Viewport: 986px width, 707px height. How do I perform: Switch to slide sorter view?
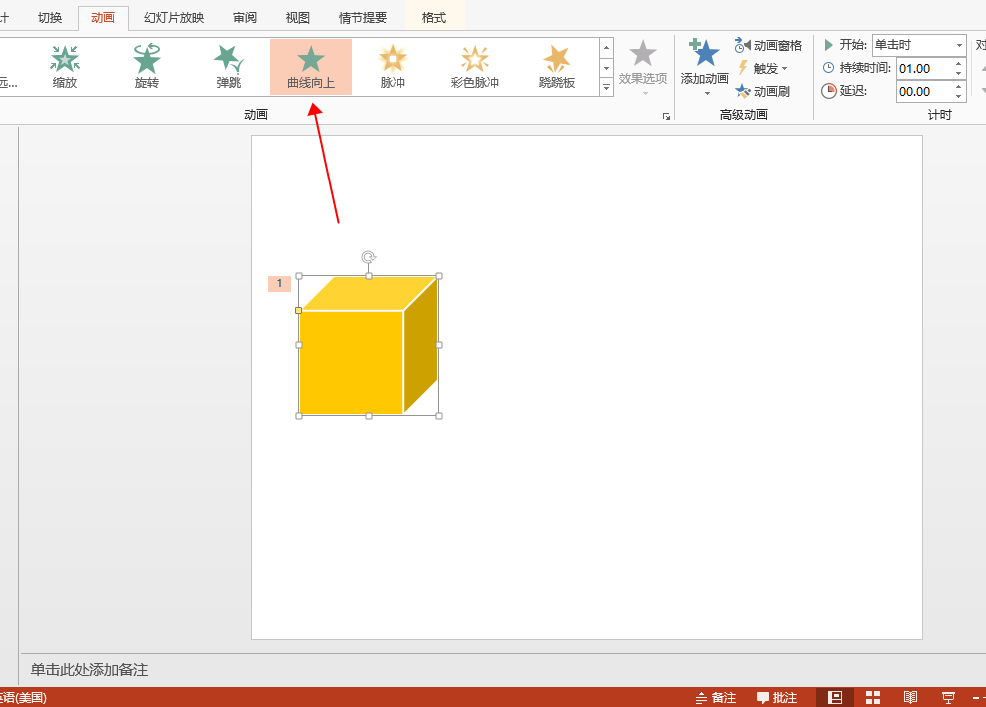point(873,697)
